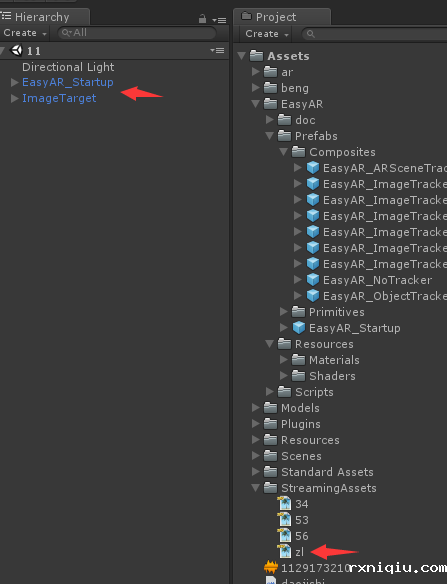
Task: Click the Assets root folder icon
Action: click(x=256, y=56)
